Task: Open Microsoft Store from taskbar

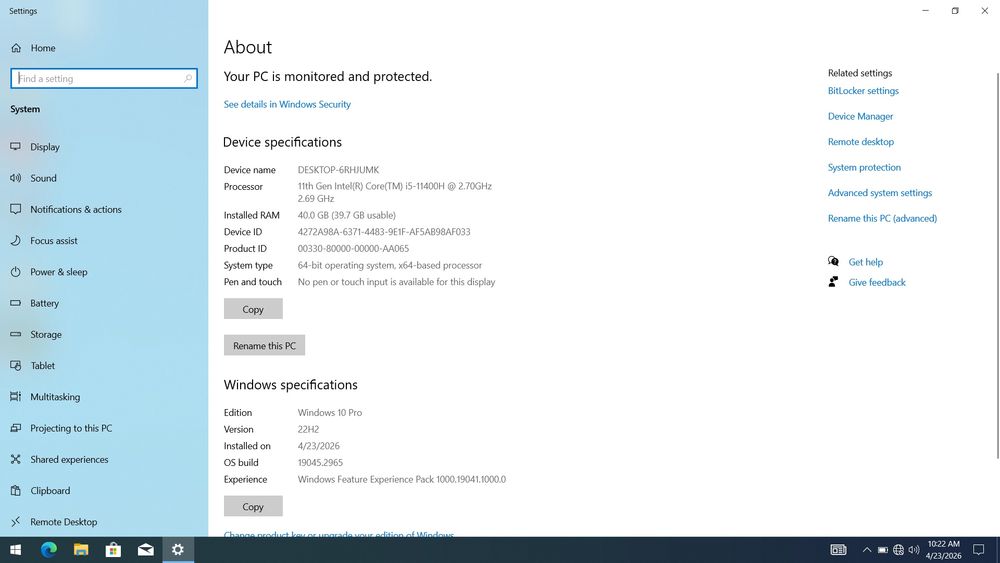Action: [113, 550]
